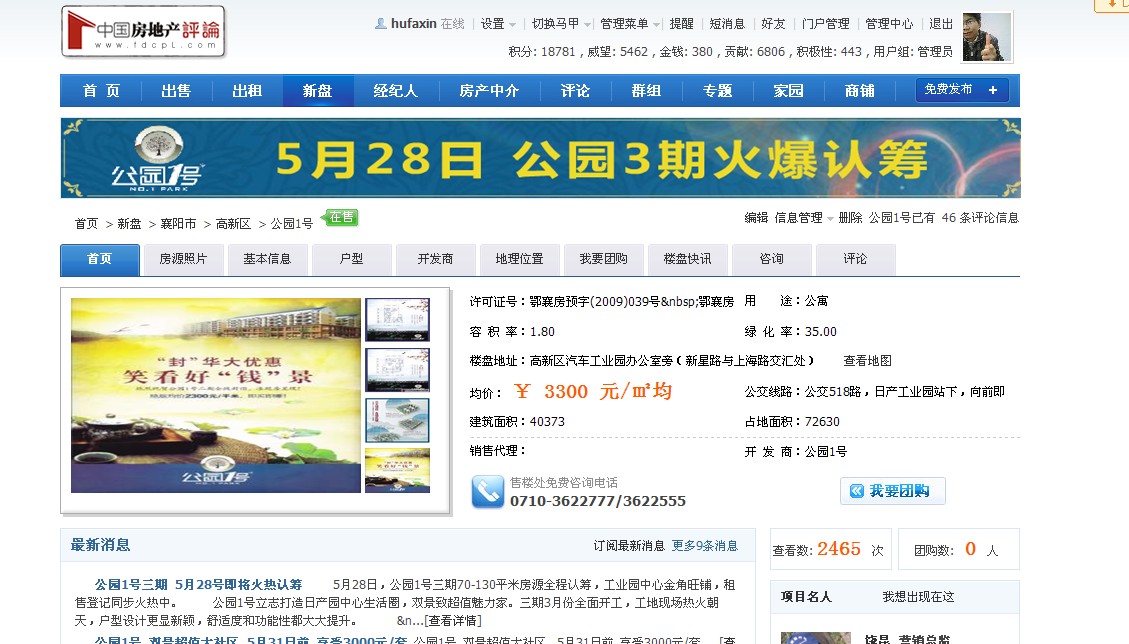
Task: Click the 编辑 link
Action: coord(756,218)
